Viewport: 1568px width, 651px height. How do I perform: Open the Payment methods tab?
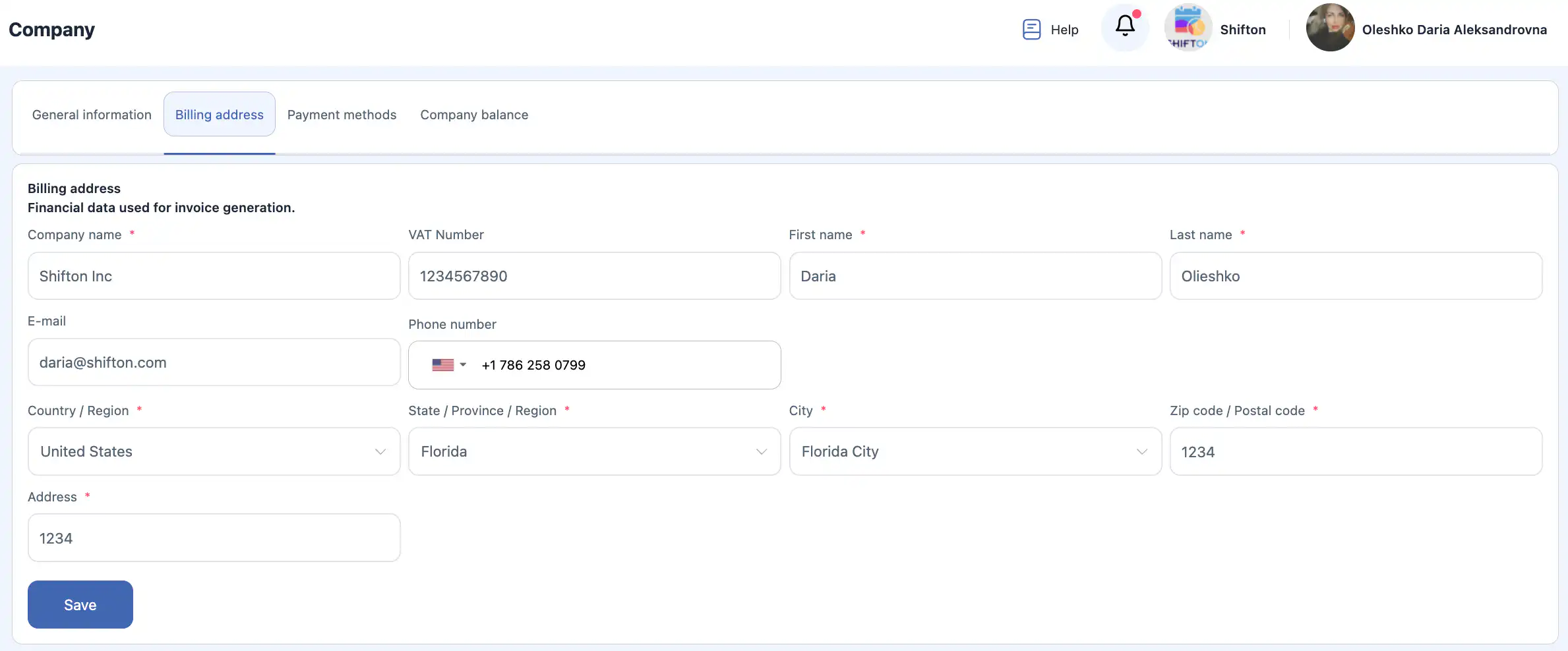tap(342, 115)
